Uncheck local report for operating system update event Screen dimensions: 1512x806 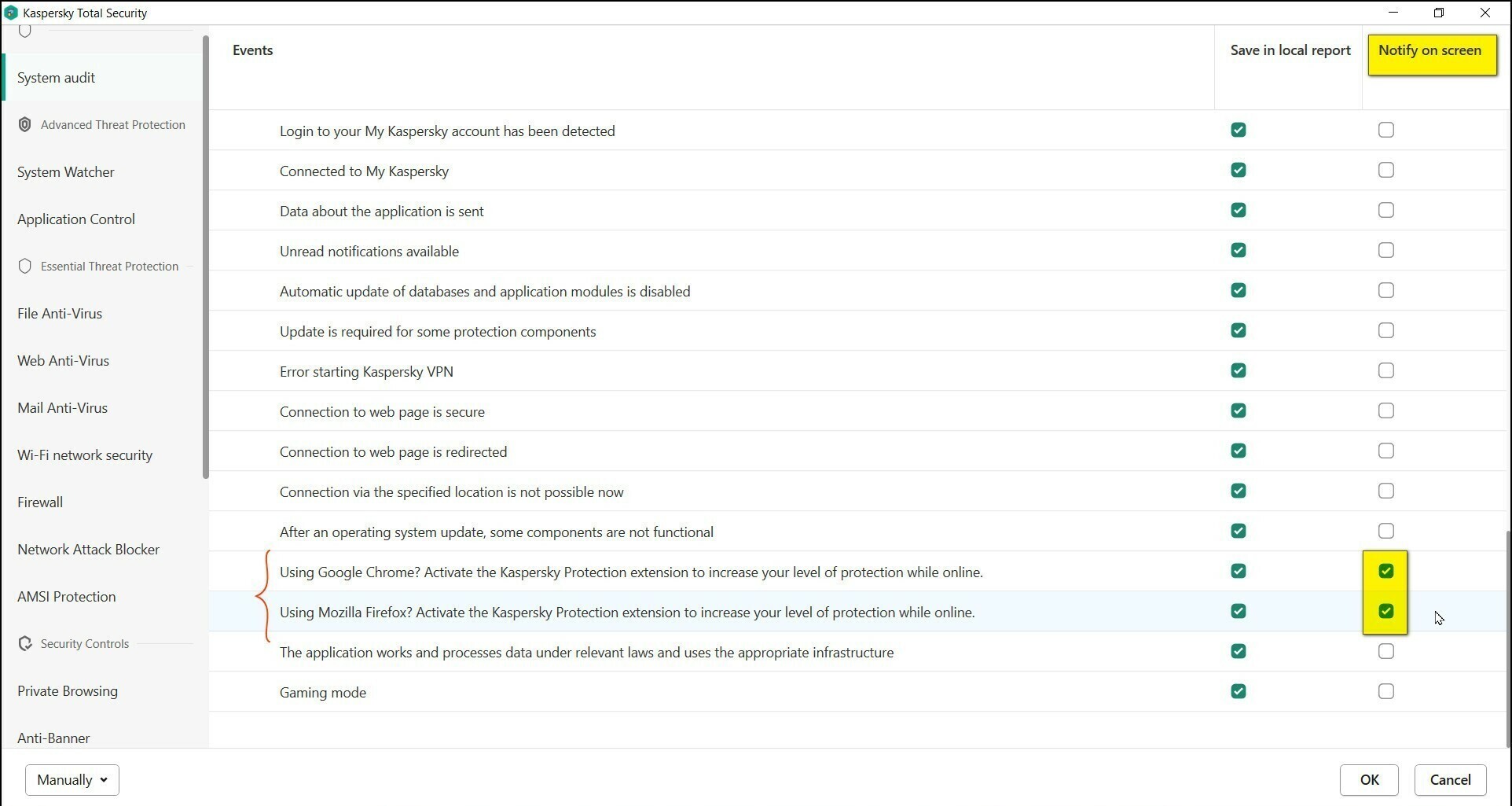point(1239,531)
